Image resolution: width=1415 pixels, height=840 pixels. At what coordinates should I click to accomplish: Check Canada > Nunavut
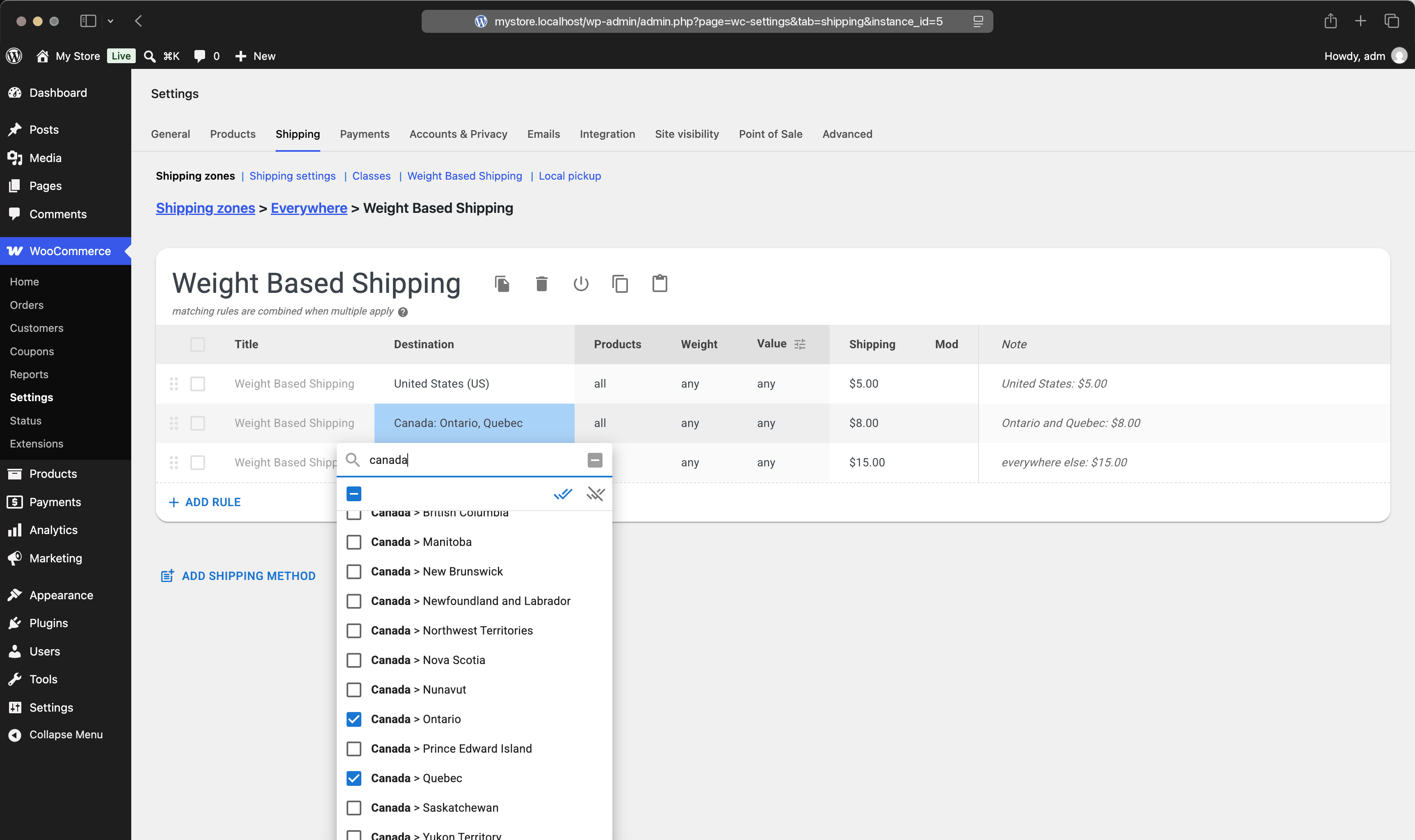[x=354, y=689]
